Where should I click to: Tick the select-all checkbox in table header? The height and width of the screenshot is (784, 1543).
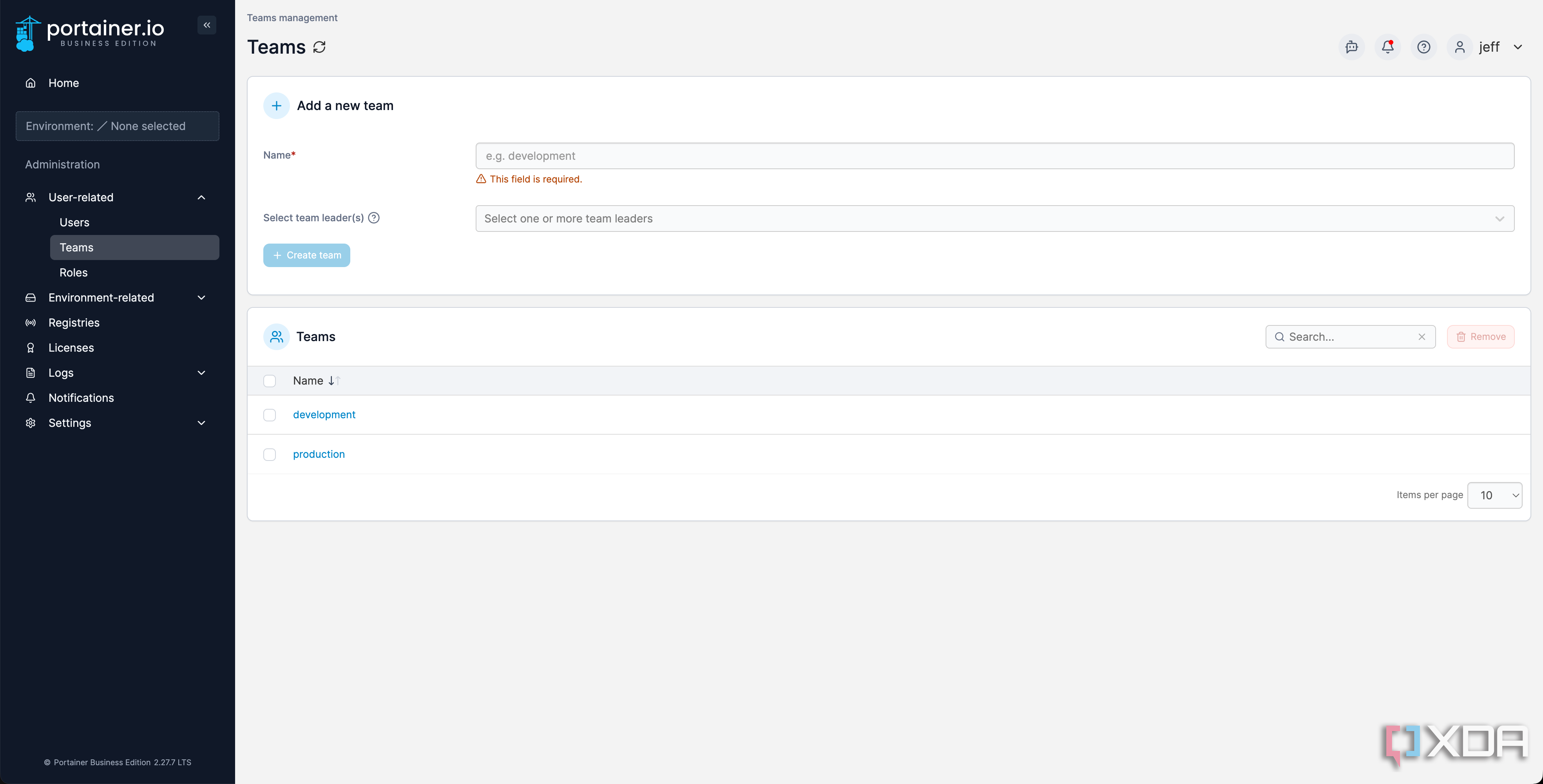click(270, 381)
